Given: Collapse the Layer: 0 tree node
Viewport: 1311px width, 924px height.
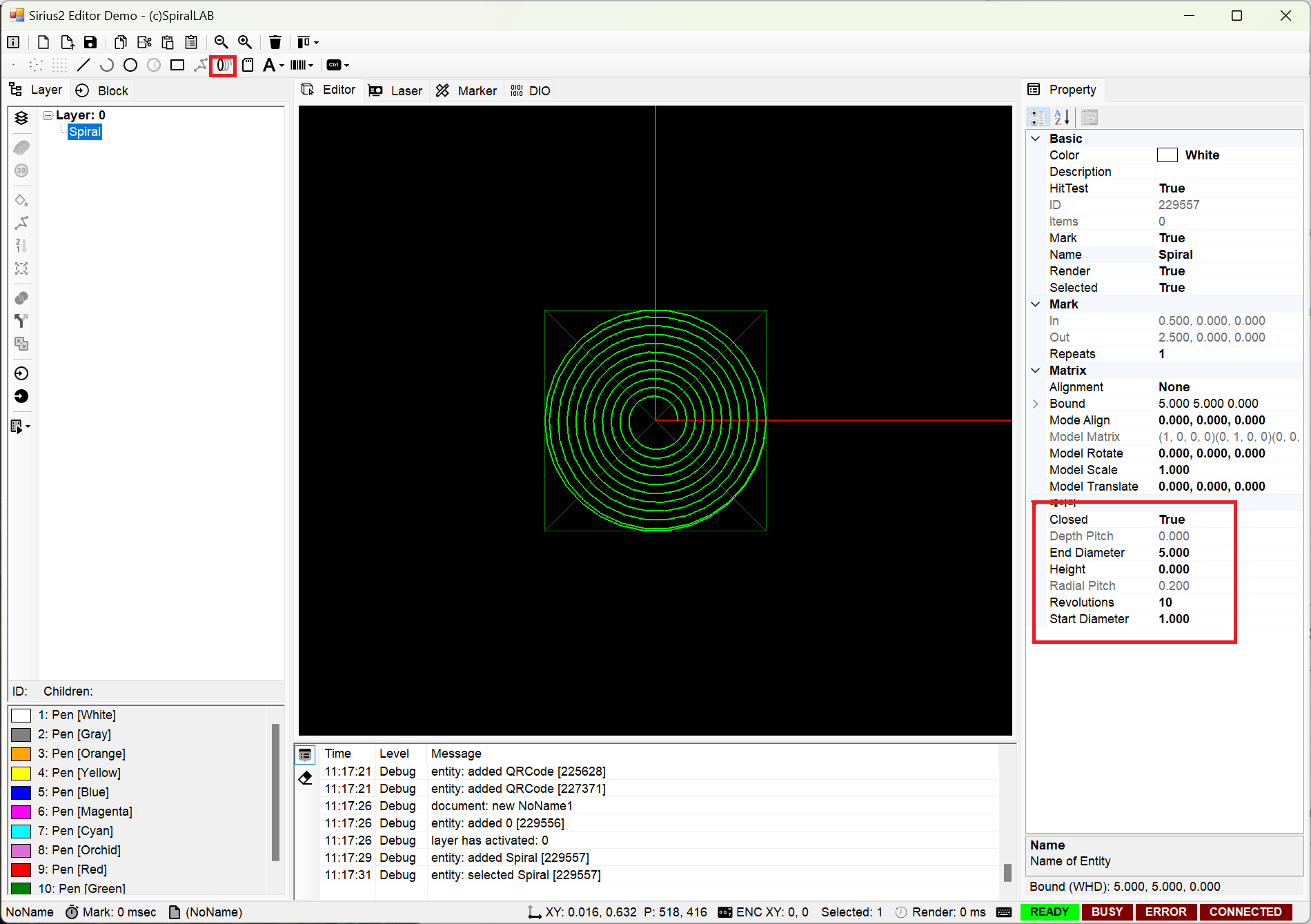Looking at the screenshot, I should tap(48, 115).
